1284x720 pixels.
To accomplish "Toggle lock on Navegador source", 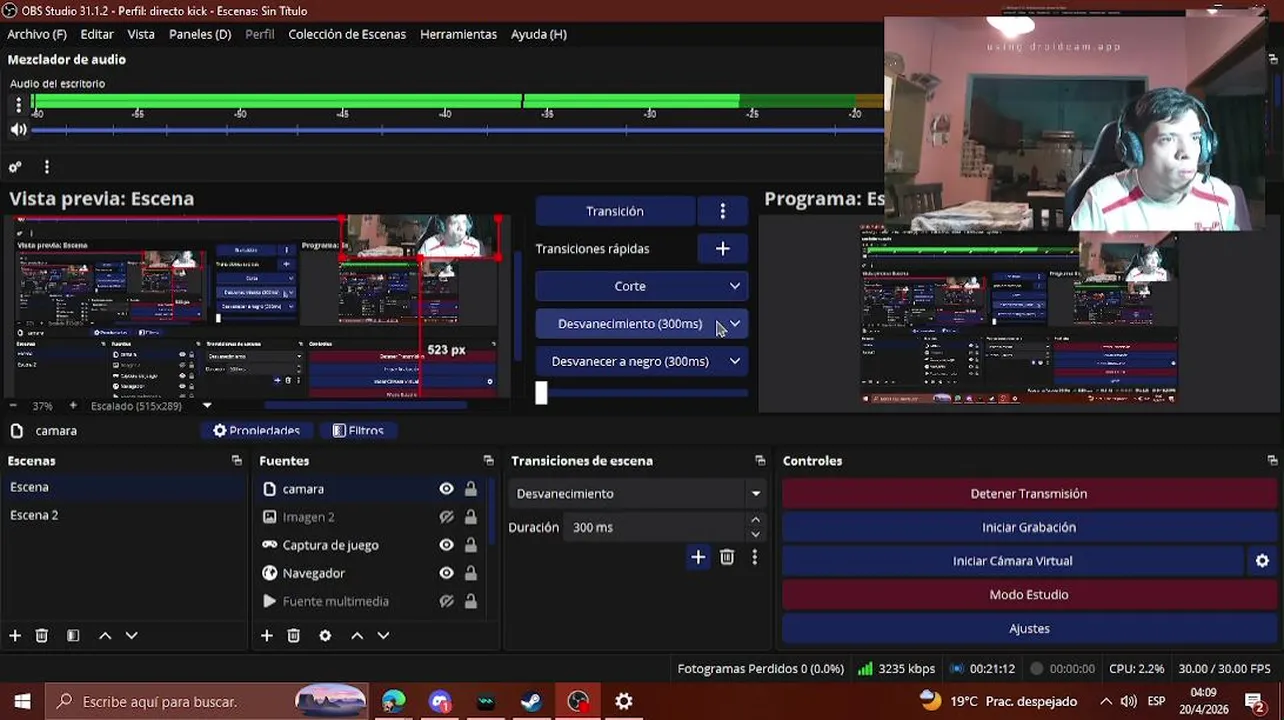I will [470, 573].
